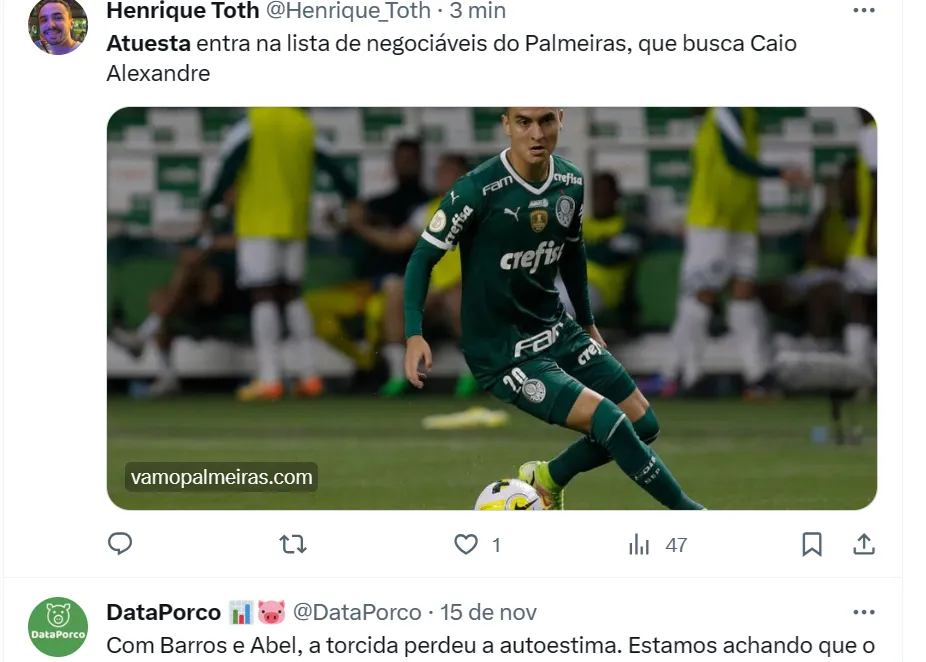
Task: Open @Henrique_Toth handle link
Action: 348,10
